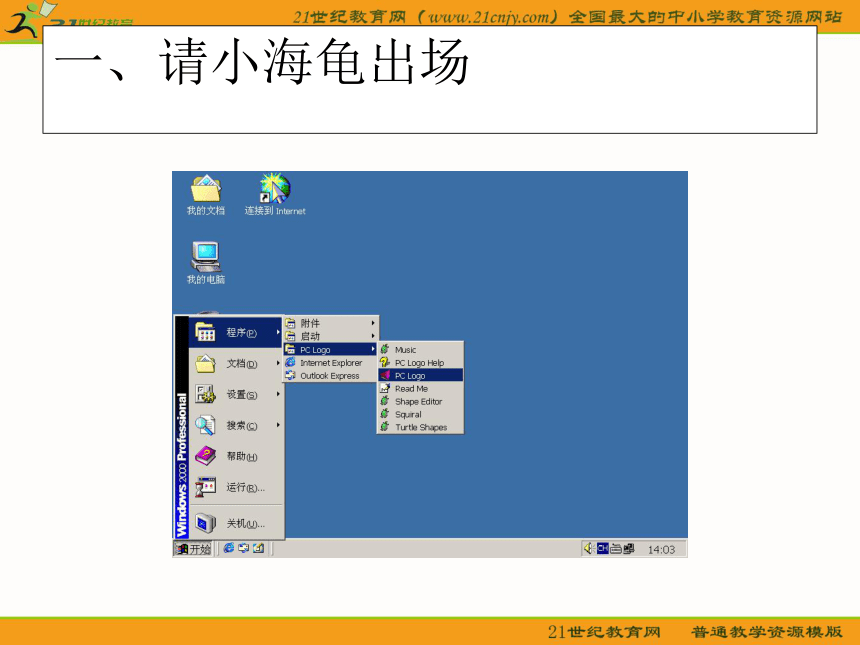Click Outlook Express quick launch icon
The image size is (860, 645).
pyautogui.click(x=244, y=548)
